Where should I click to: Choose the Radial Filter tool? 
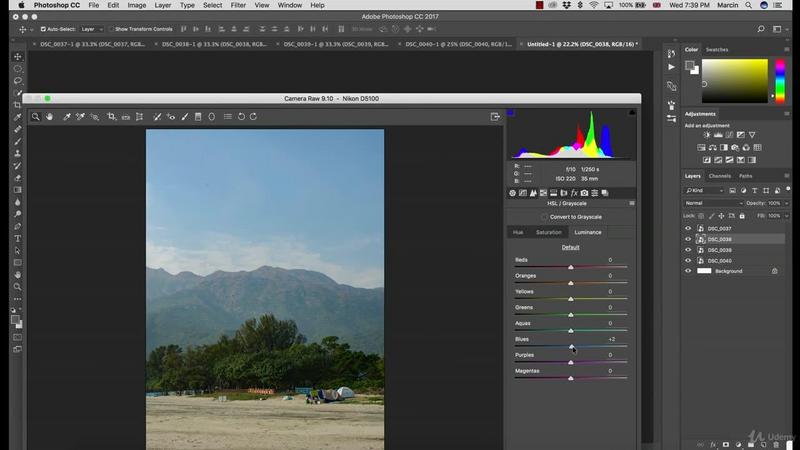coord(212,117)
